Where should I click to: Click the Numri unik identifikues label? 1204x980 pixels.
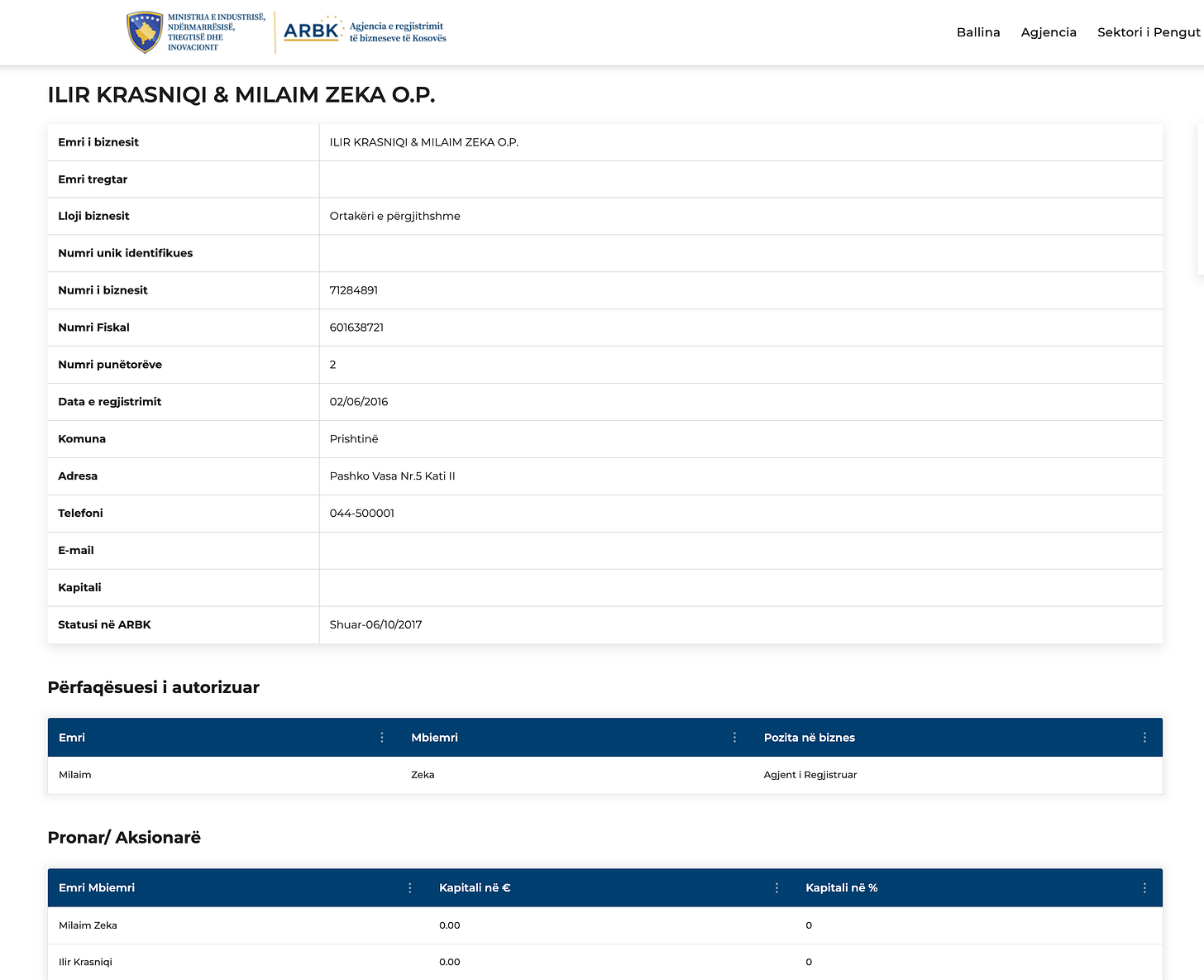(126, 253)
